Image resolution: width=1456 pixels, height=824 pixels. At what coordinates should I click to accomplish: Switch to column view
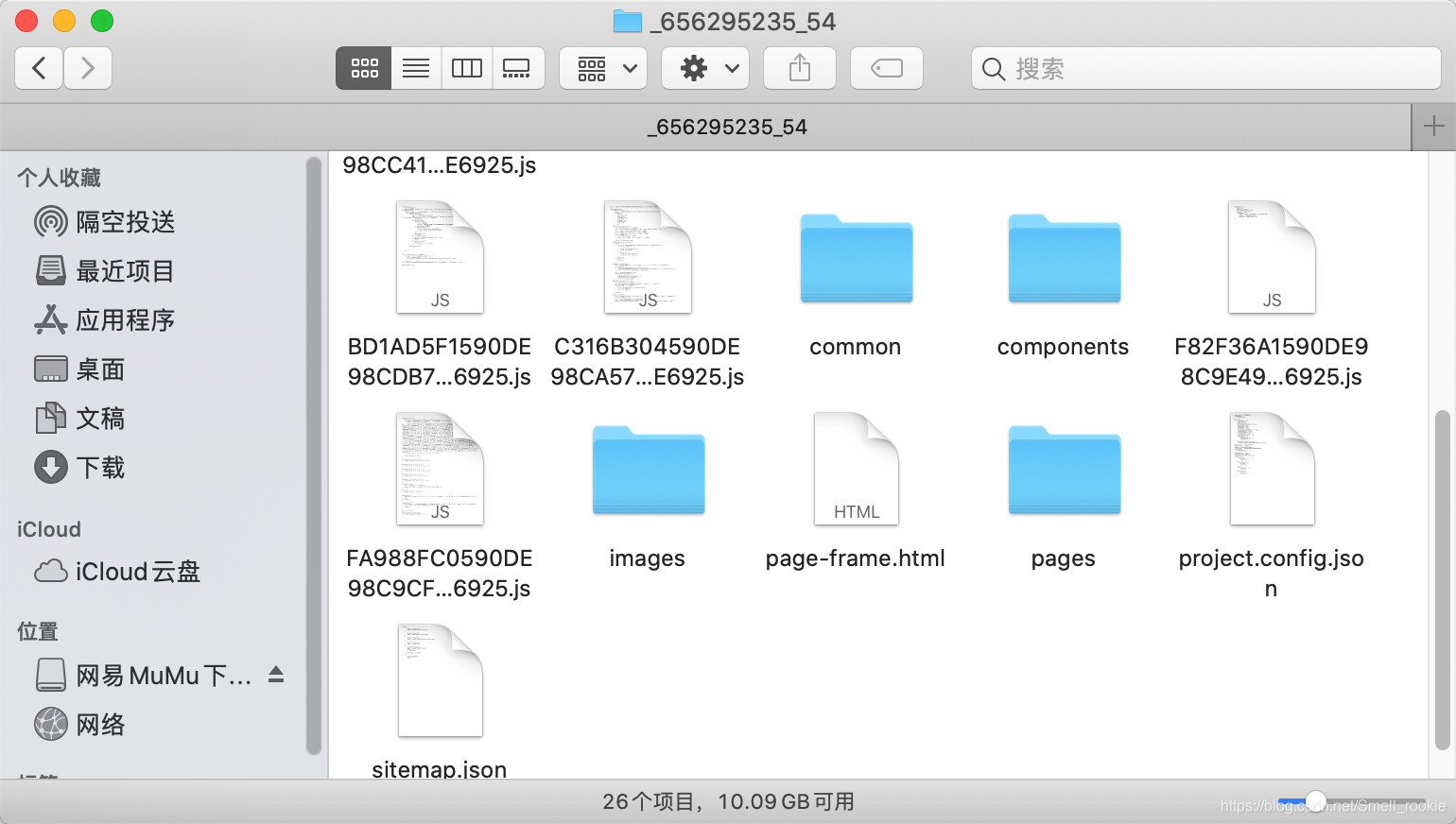[x=467, y=68]
